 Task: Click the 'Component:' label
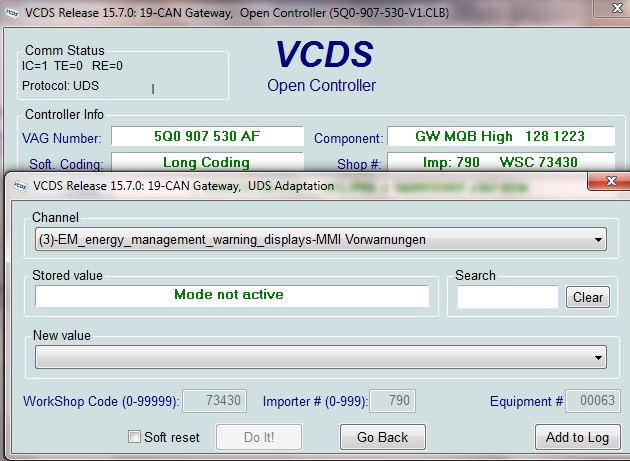[x=348, y=138]
